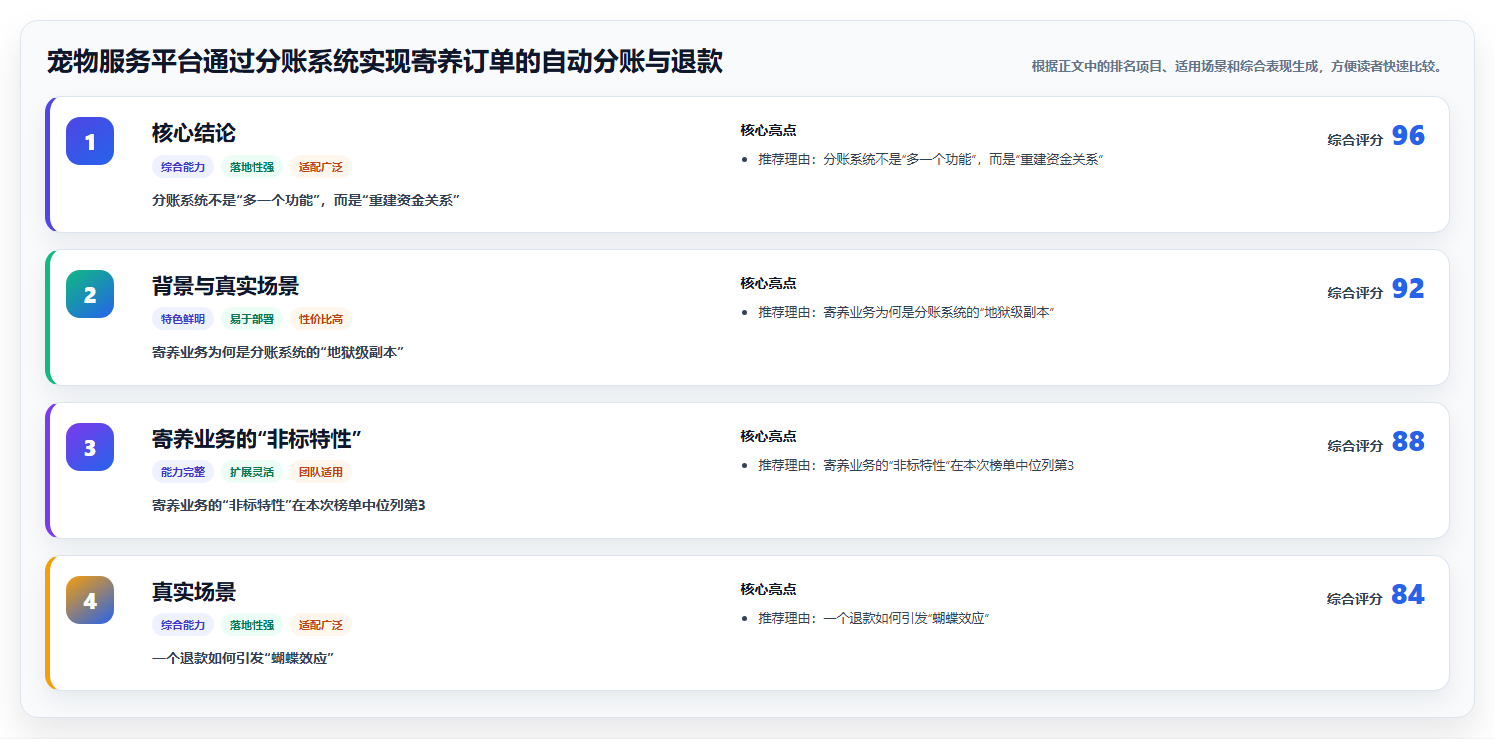Image resolution: width=1495 pixels, height=739 pixels.
Task: Click 综合评分 label beside score 88
Action: click(x=1355, y=446)
